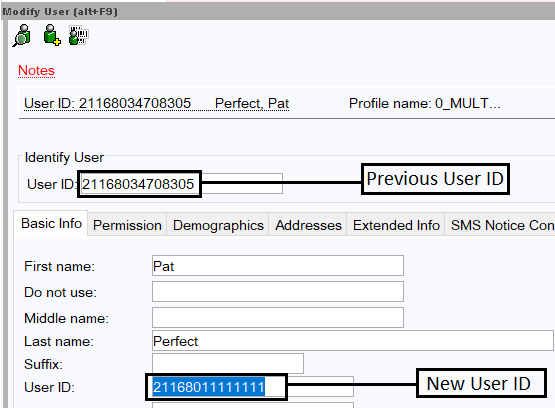Viewport: 555px width, 408px height.
Task: Select the Basic Info User ID field
Action: tap(253, 386)
